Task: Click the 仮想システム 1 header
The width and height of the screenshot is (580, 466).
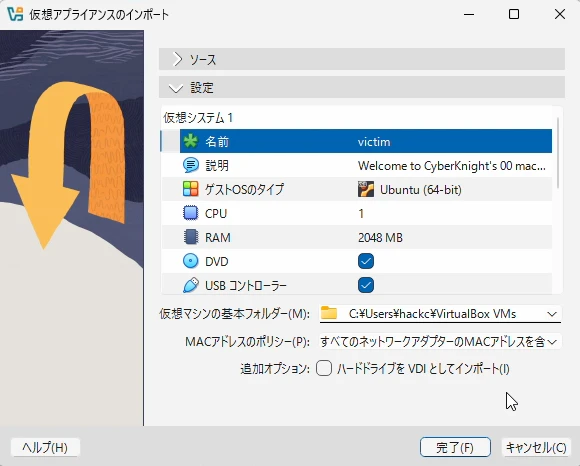Action: (198, 118)
